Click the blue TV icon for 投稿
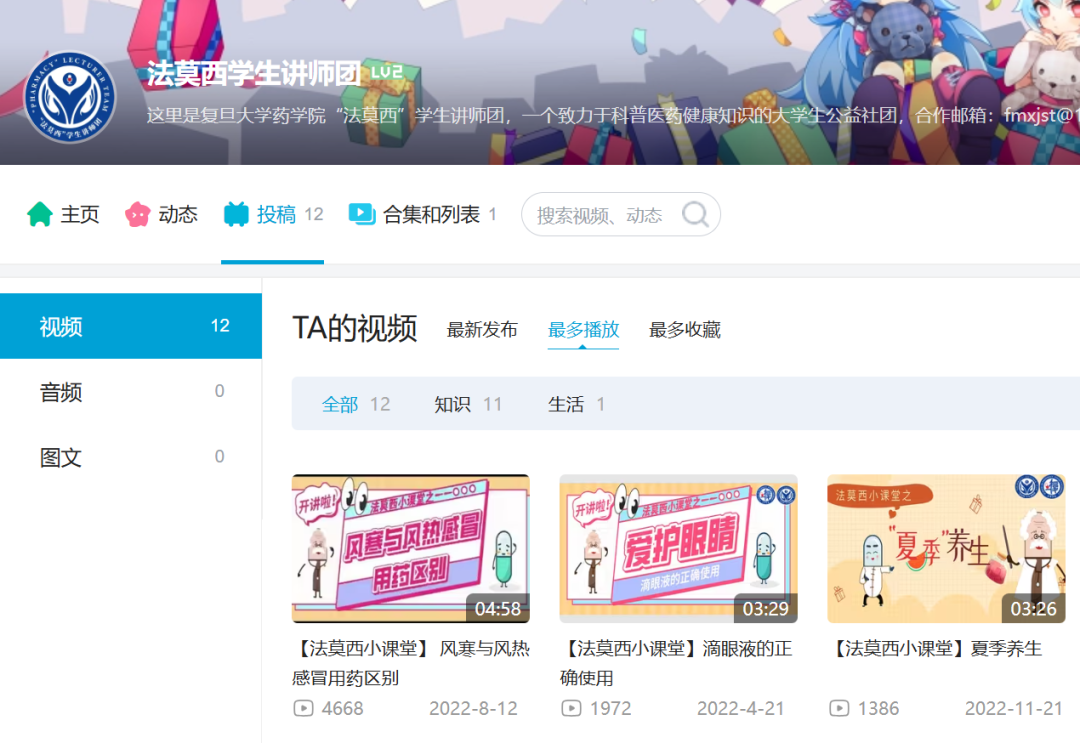The width and height of the screenshot is (1080, 743). (236, 214)
